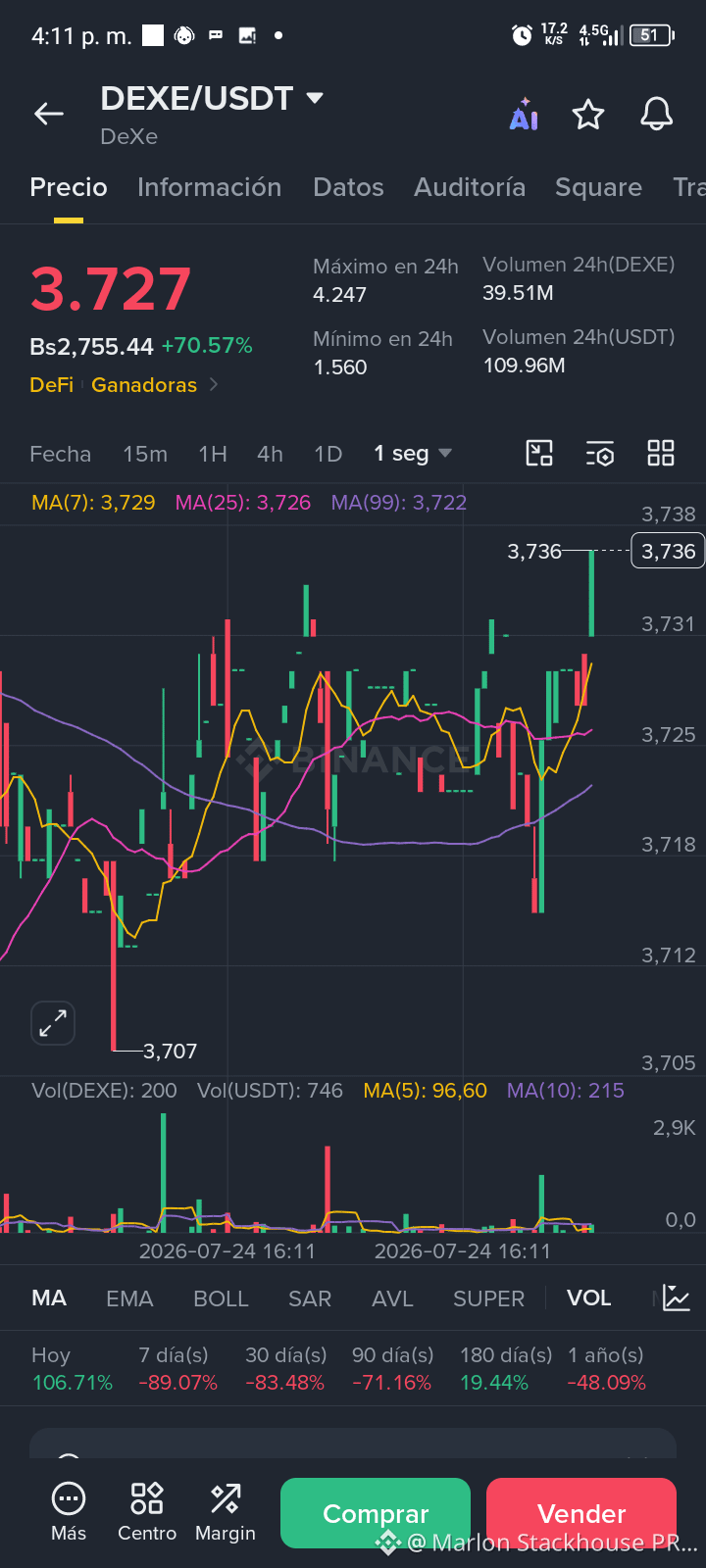Toggle the MA indicator
706x1568 pixels.
(49, 1298)
